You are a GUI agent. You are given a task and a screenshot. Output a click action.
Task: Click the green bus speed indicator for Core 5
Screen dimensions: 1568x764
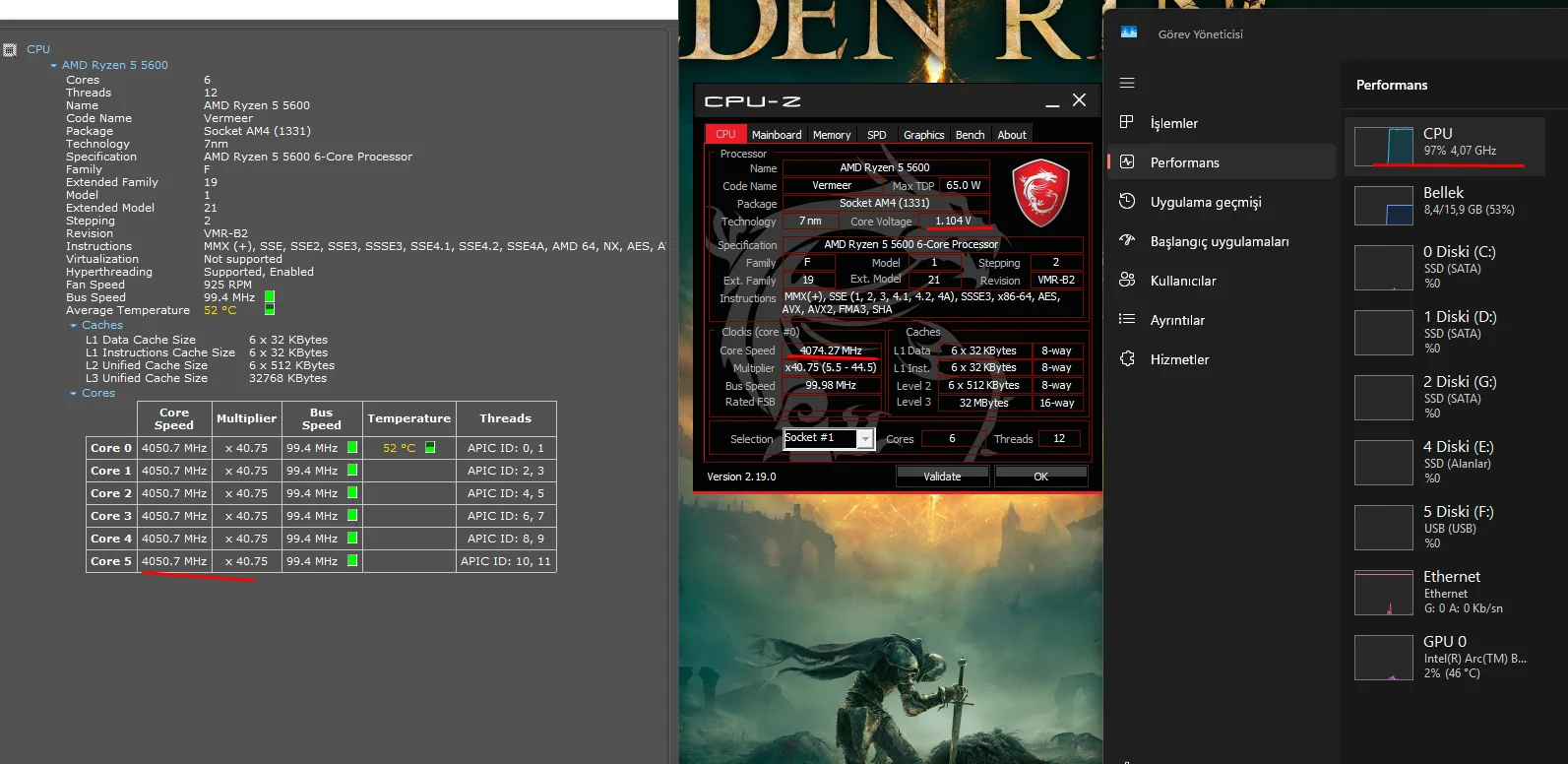pos(352,560)
